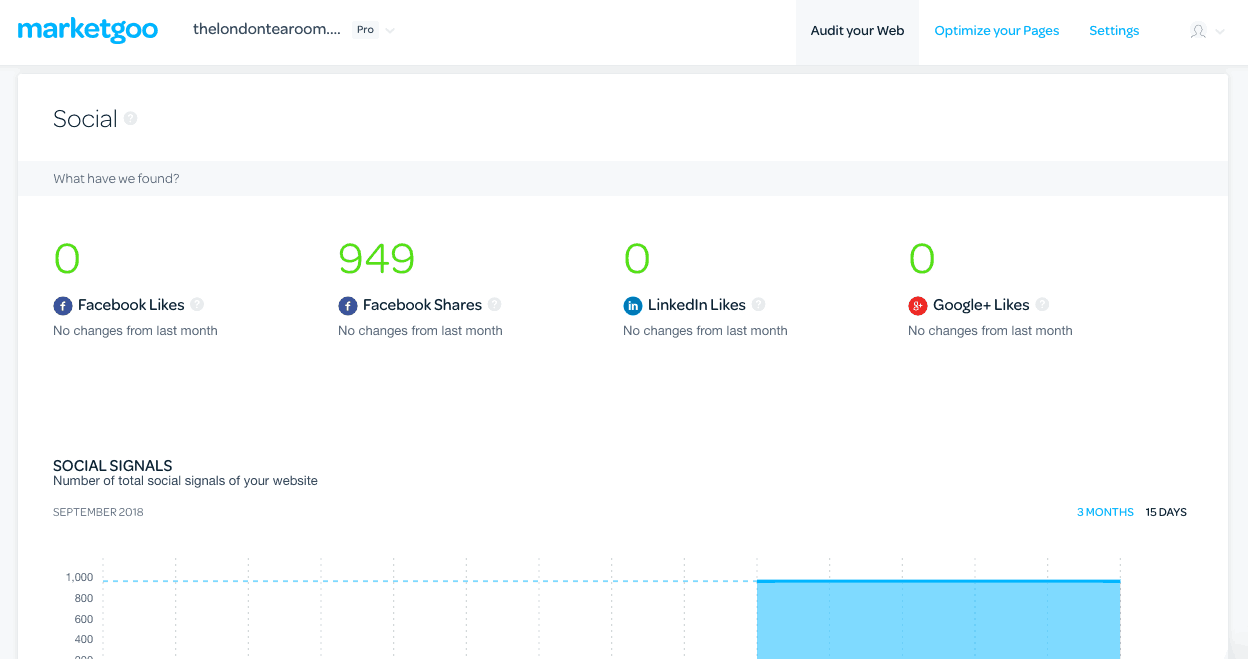
Task: Click the SEPTEMBER 2018 chart label
Action: (98, 512)
